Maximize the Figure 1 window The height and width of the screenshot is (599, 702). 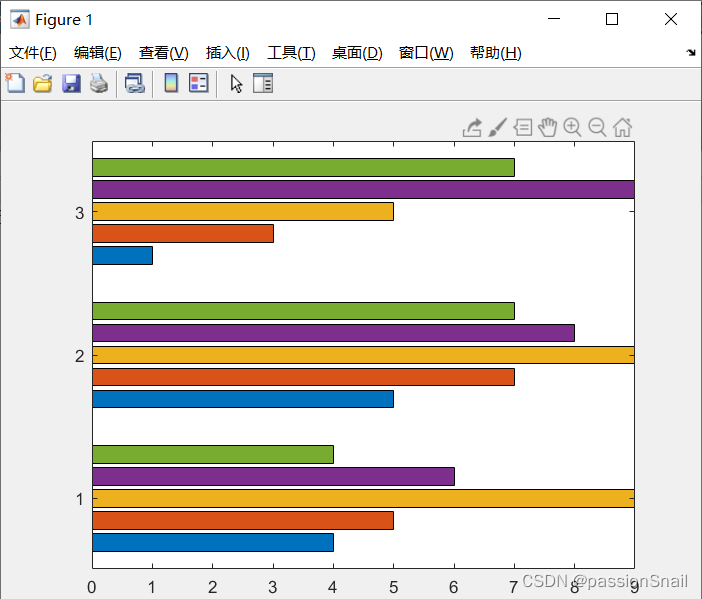612,19
